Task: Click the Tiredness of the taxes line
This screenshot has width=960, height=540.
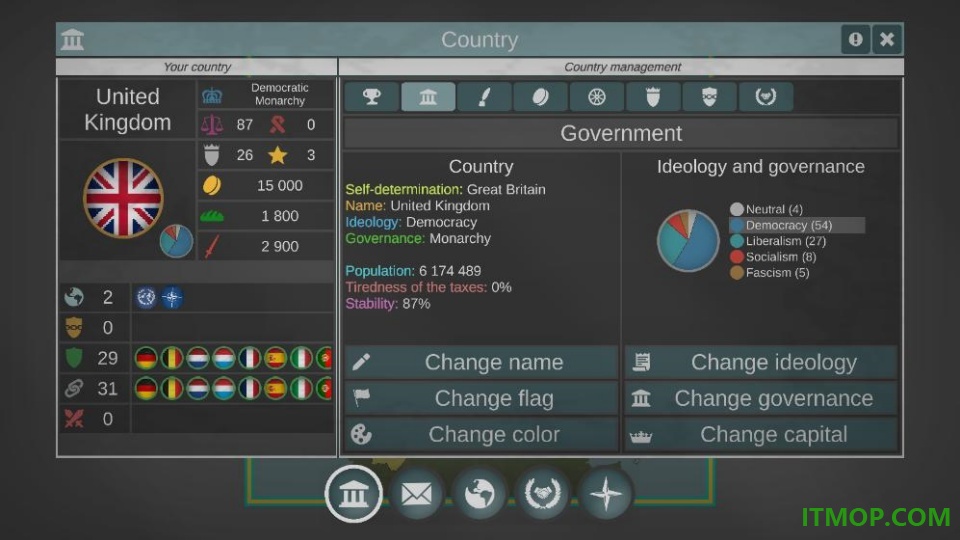Action: coord(428,287)
